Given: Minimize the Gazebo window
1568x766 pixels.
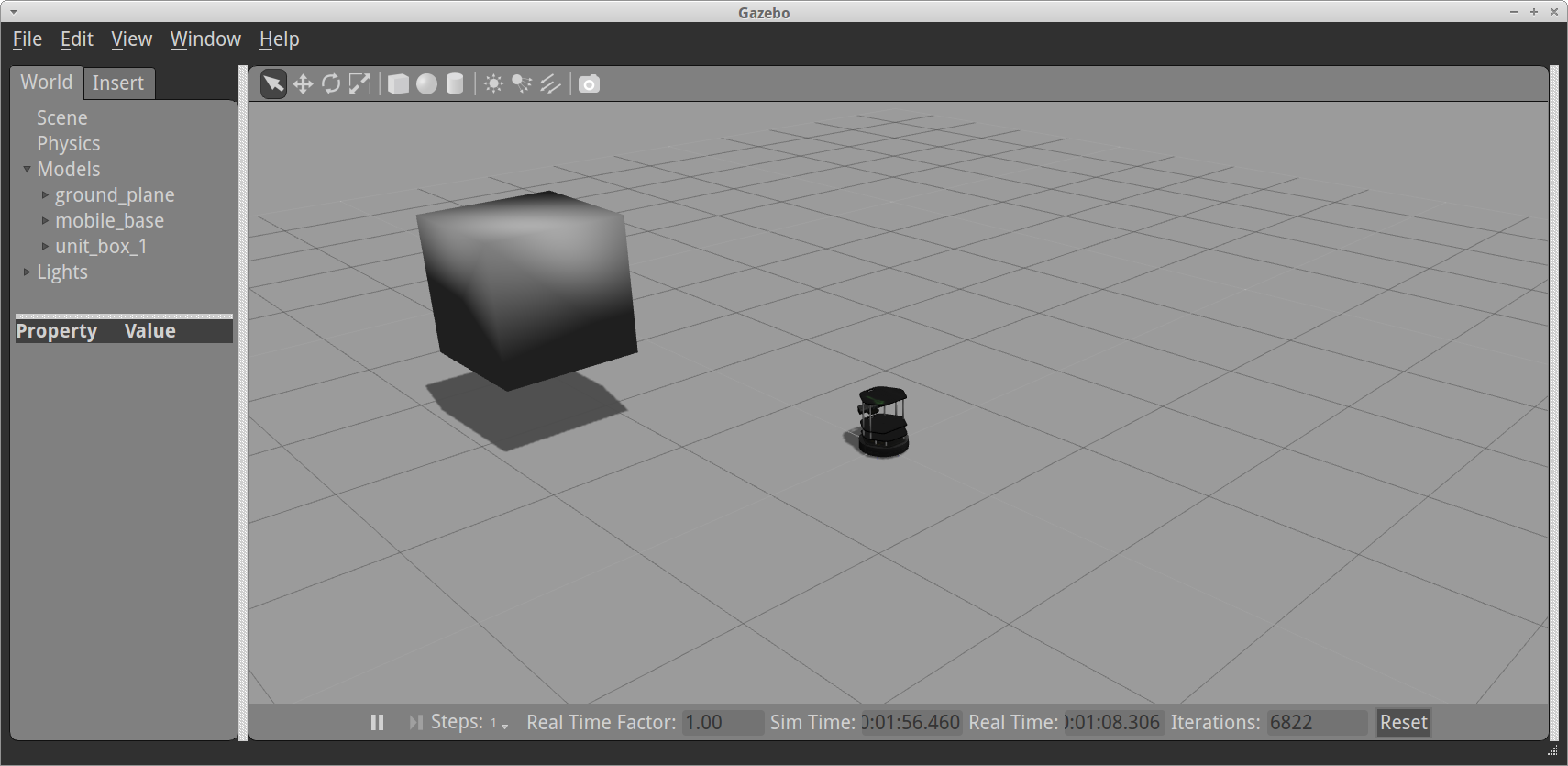Looking at the screenshot, I should coord(1514,12).
